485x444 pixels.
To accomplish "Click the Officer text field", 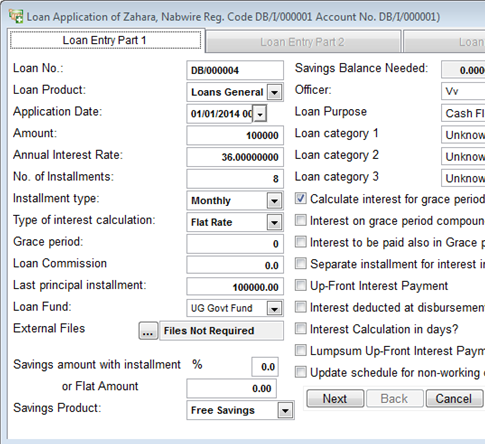I will pyautogui.click(x=463, y=91).
